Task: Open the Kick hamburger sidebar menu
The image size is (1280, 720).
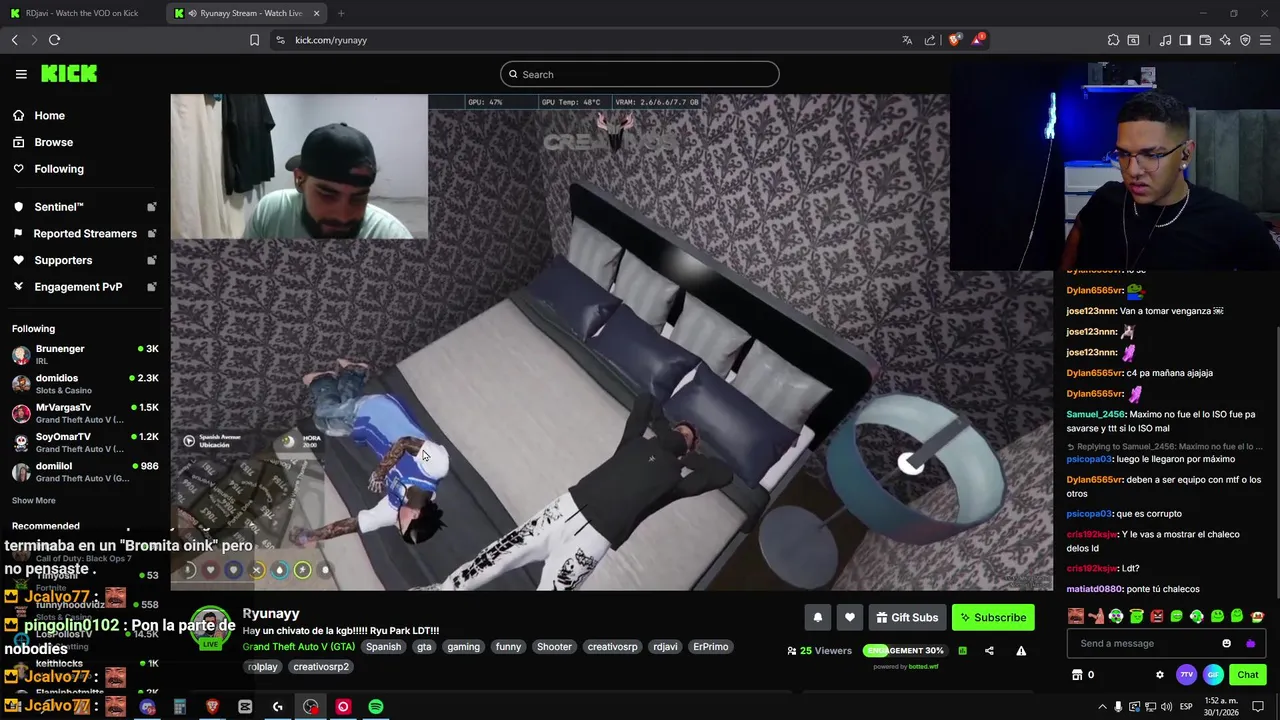Action: click(21, 74)
